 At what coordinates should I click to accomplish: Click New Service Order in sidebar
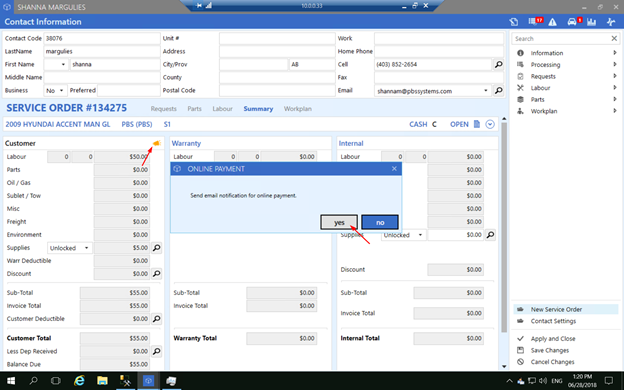[x=566, y=309]
